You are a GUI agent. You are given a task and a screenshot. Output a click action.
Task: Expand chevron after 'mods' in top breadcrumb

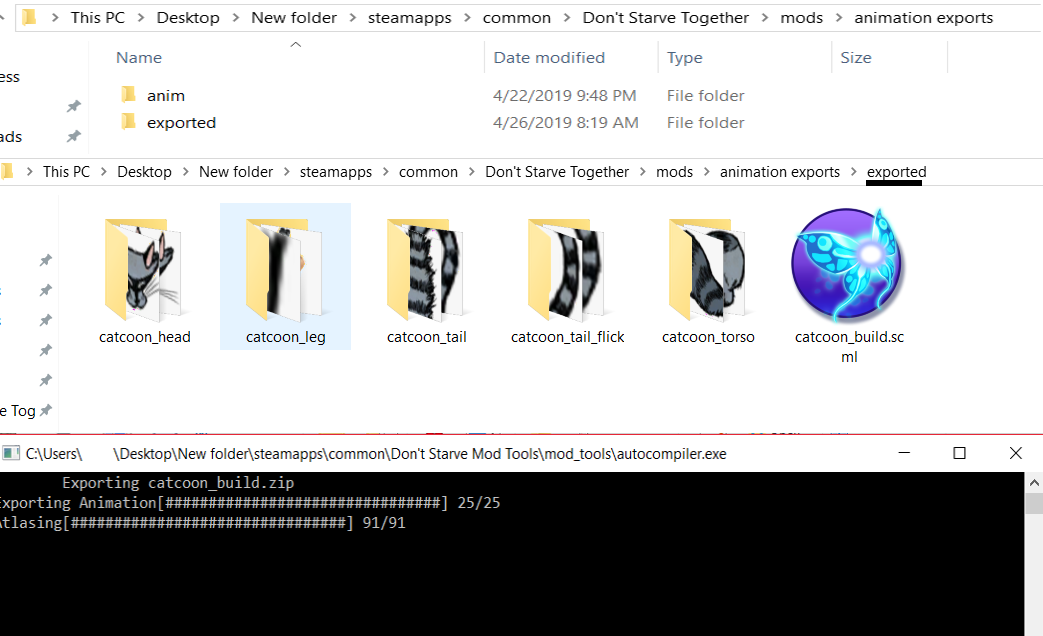click(x=839, y=18)
